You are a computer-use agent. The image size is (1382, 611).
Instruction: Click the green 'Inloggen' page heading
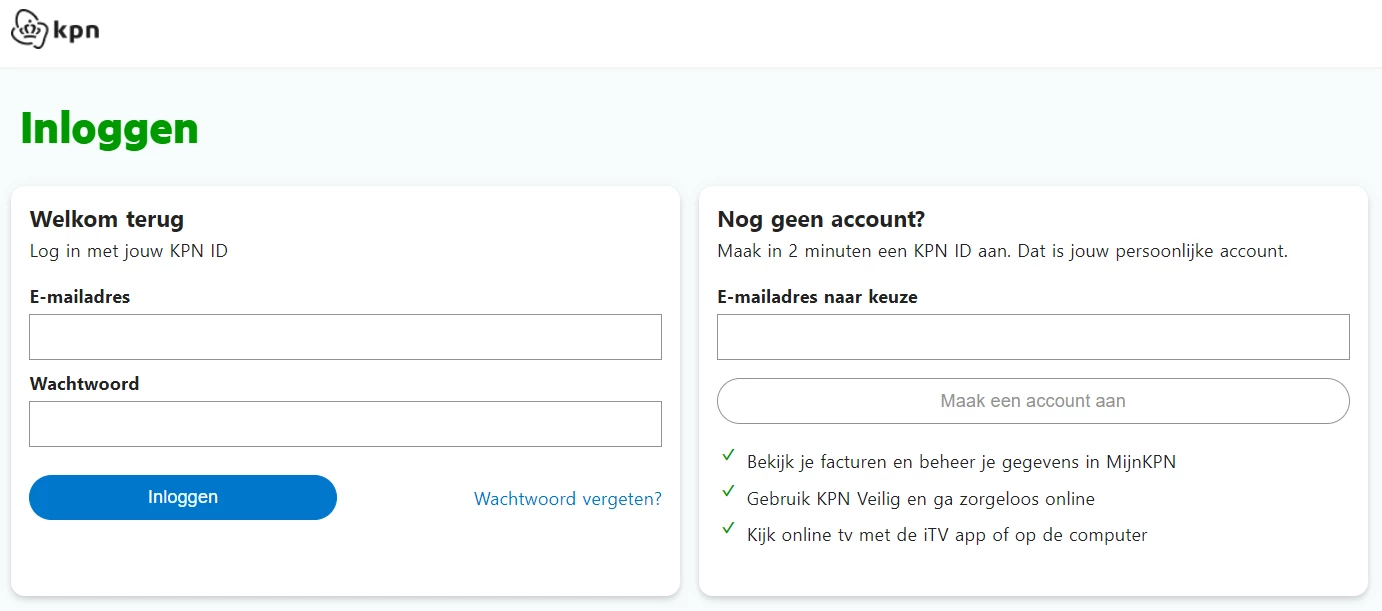[109, 129]
